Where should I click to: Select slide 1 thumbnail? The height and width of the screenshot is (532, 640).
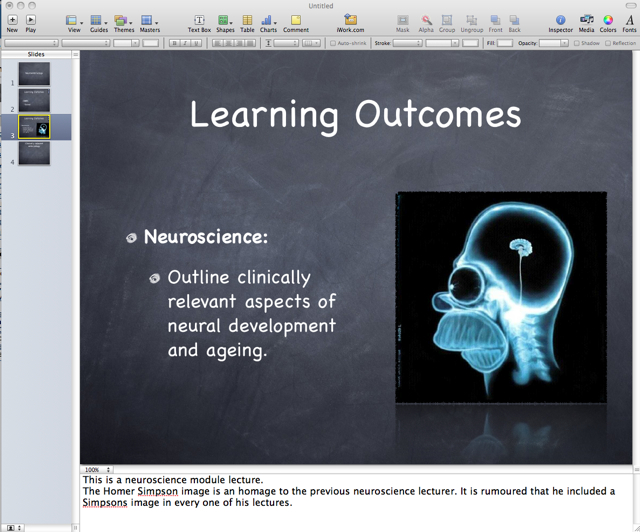tap(34, 73)
